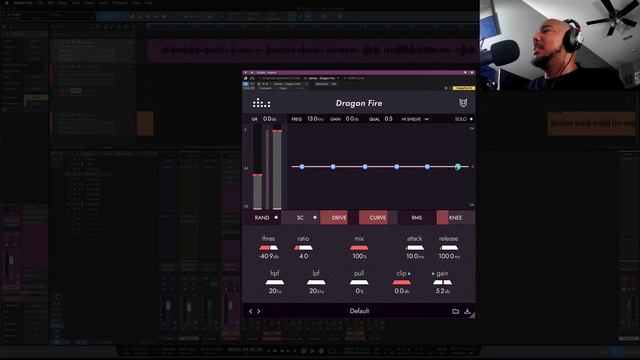The width and height of the screenshot is (640, 360).
Task: Select the green hi-shelf EQ node
Action: click(x=458, y=167)
